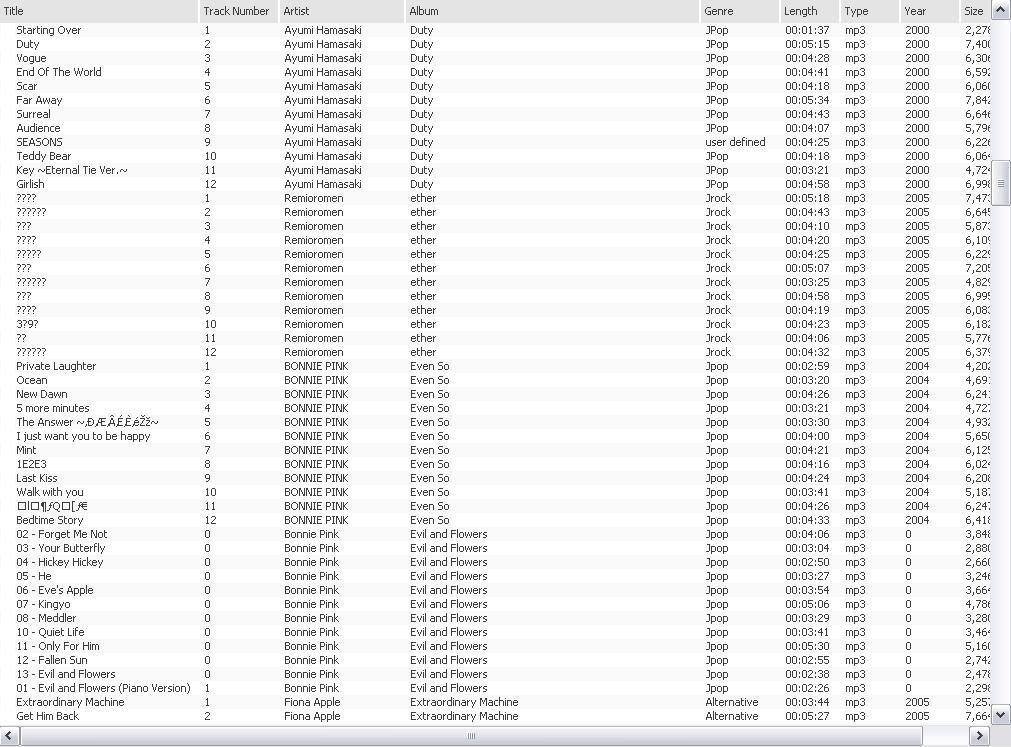The image size is (1011, 747).
Task: Click the Artist column header
Action: pos(341,11)
